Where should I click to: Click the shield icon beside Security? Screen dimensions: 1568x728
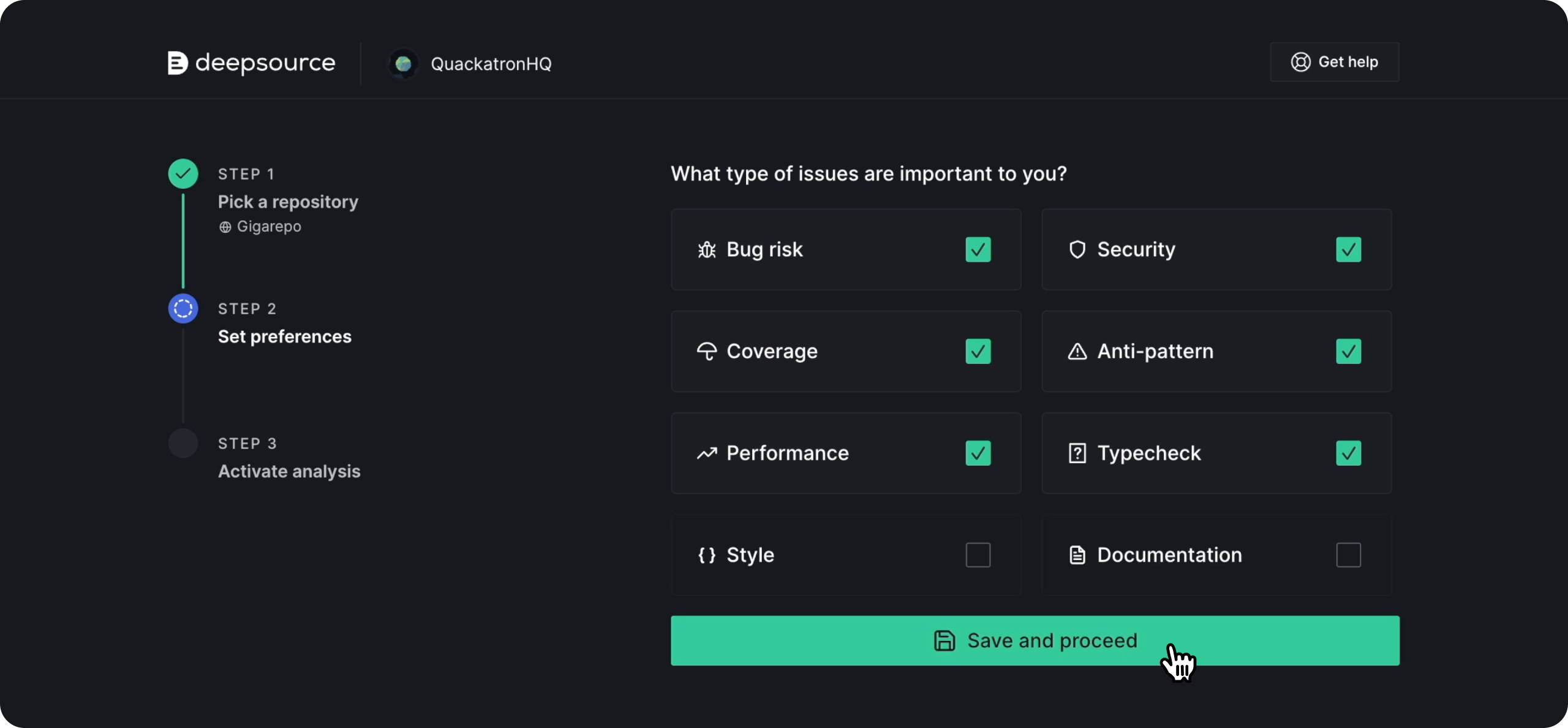click(x=1077, y=249)
